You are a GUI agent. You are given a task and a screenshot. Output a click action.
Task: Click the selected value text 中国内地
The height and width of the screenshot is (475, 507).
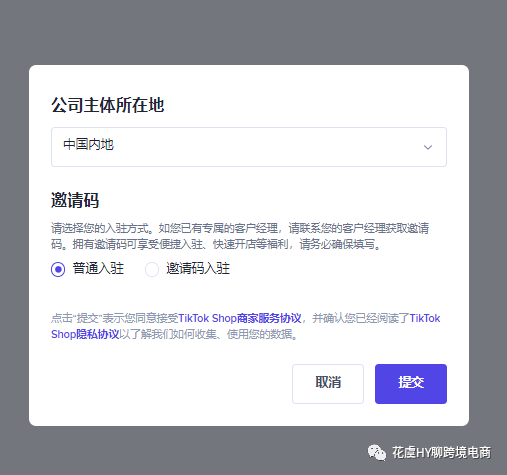88,145
